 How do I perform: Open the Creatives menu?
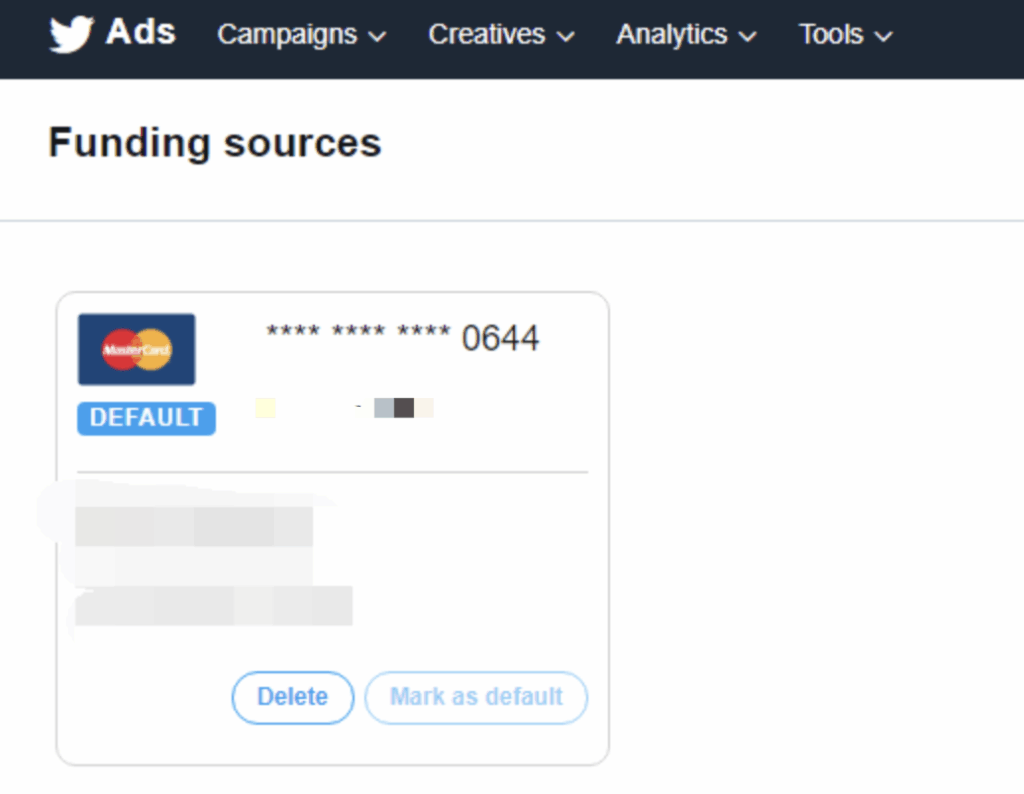point(487,35)
